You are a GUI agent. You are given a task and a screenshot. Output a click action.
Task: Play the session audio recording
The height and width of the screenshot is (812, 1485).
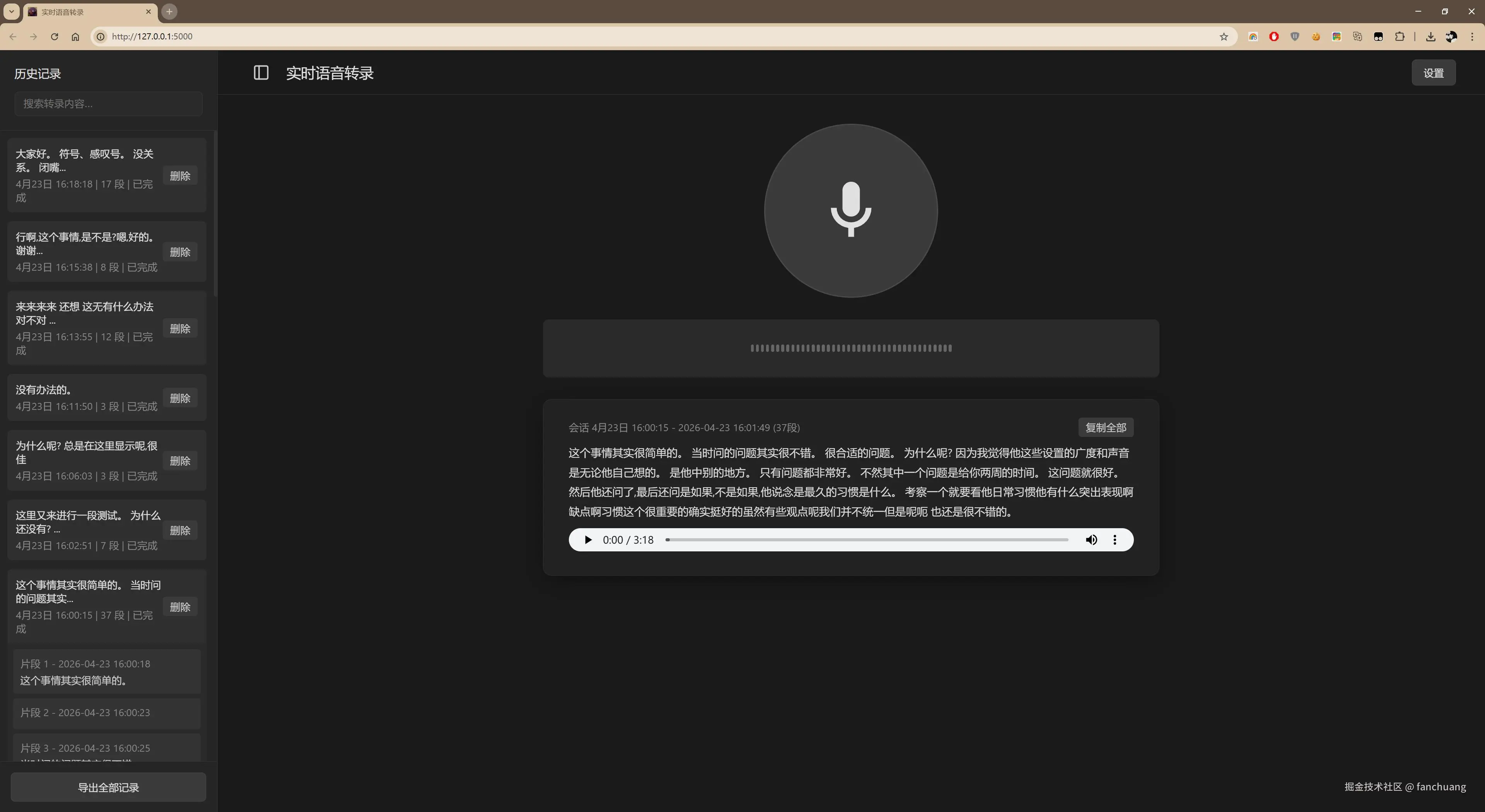point(587,539)
